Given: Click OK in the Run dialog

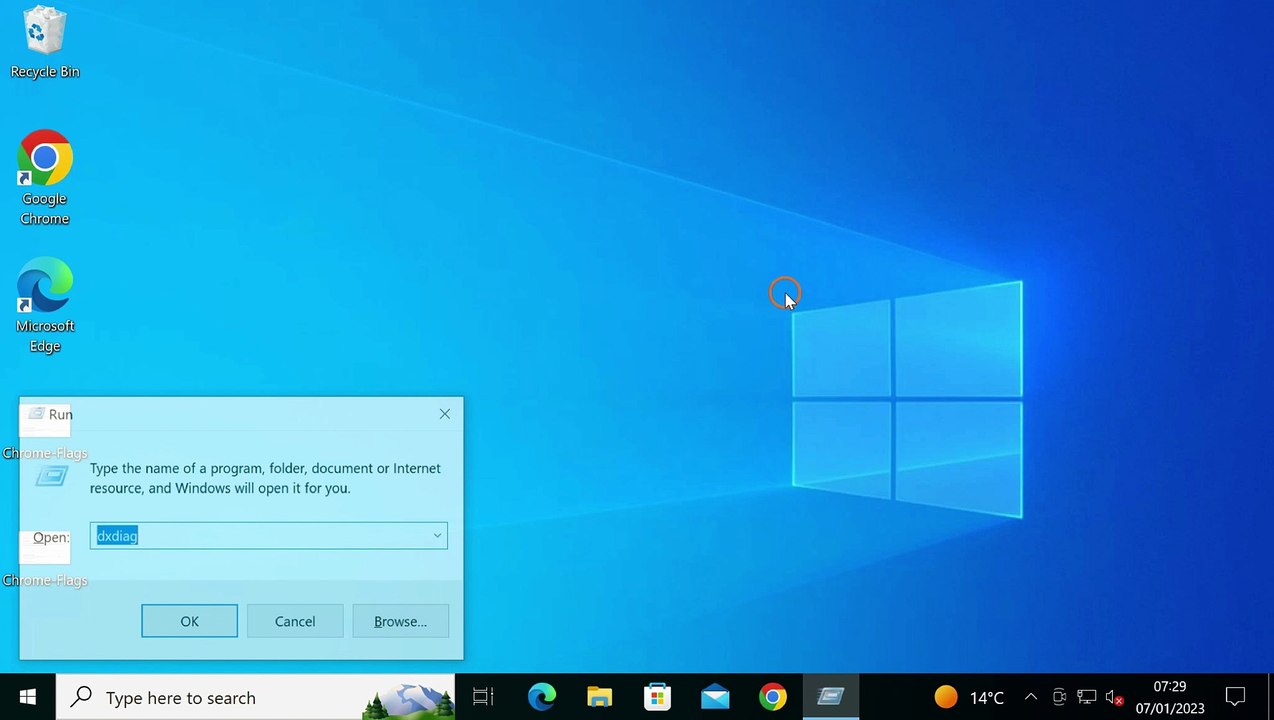Looking at the screenshot, I should point(189,621).
